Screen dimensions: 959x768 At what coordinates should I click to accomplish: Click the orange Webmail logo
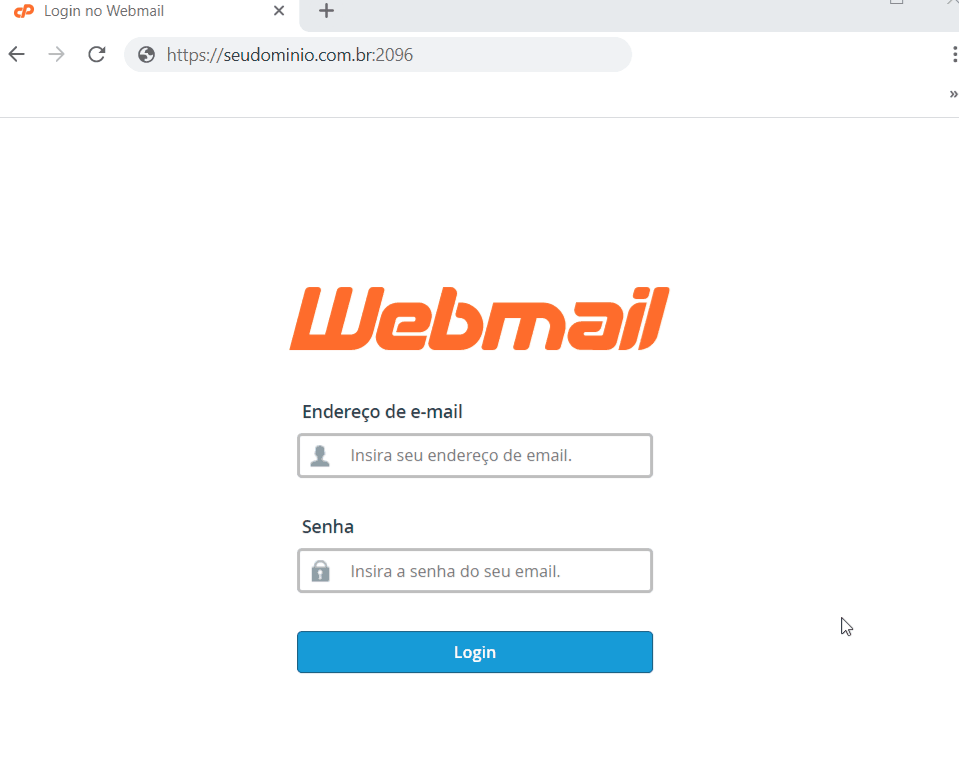coord(479,319)
